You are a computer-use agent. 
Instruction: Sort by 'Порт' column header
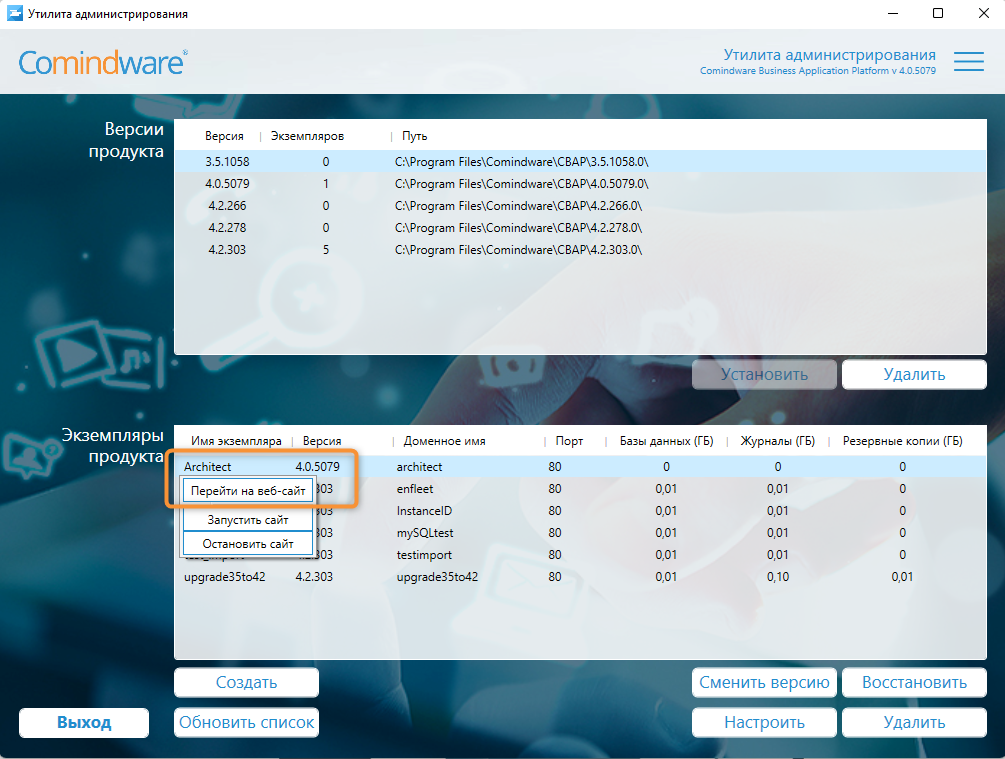569,441
